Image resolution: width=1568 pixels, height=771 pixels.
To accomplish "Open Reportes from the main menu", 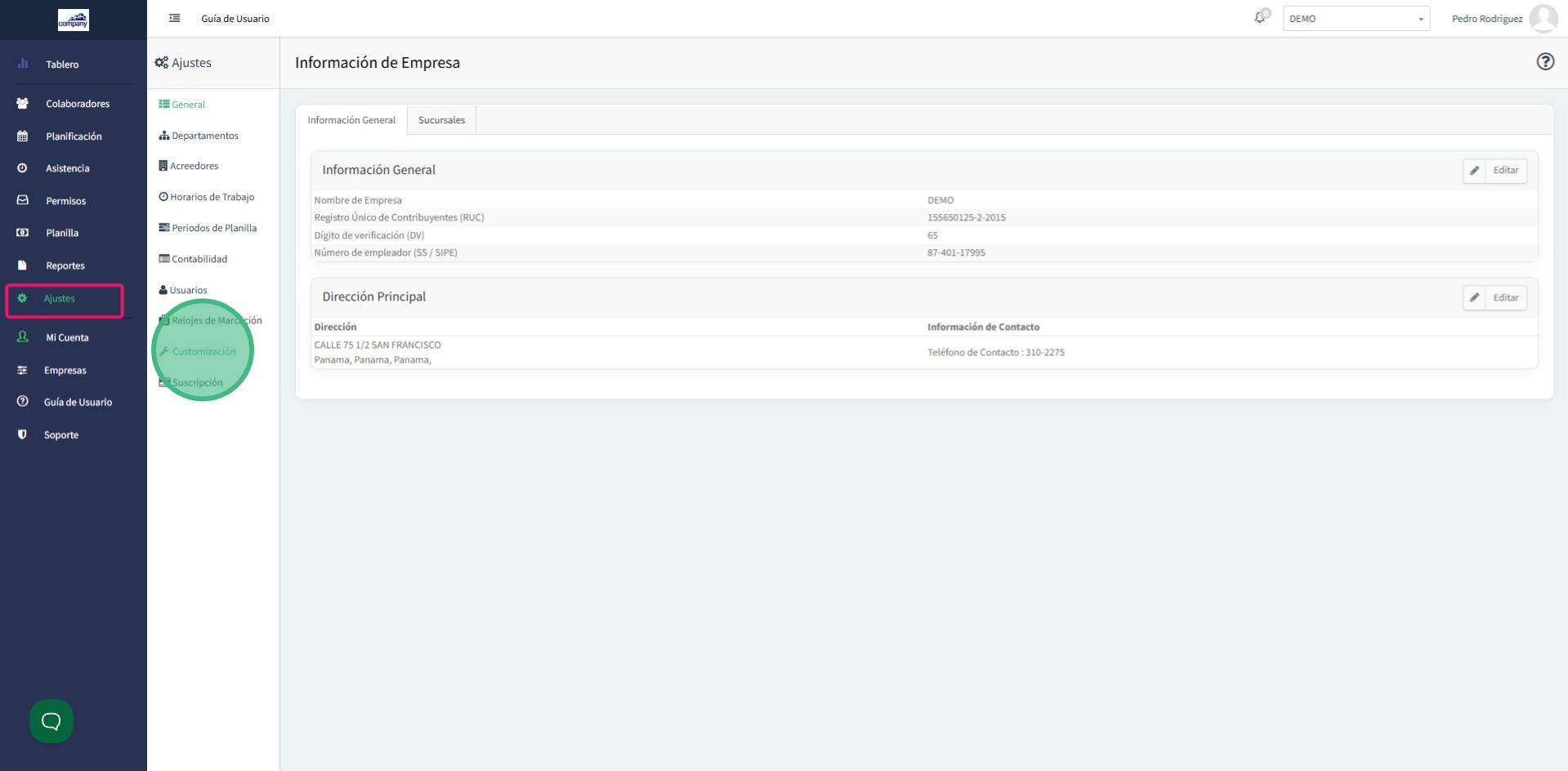I will [65, 265].
